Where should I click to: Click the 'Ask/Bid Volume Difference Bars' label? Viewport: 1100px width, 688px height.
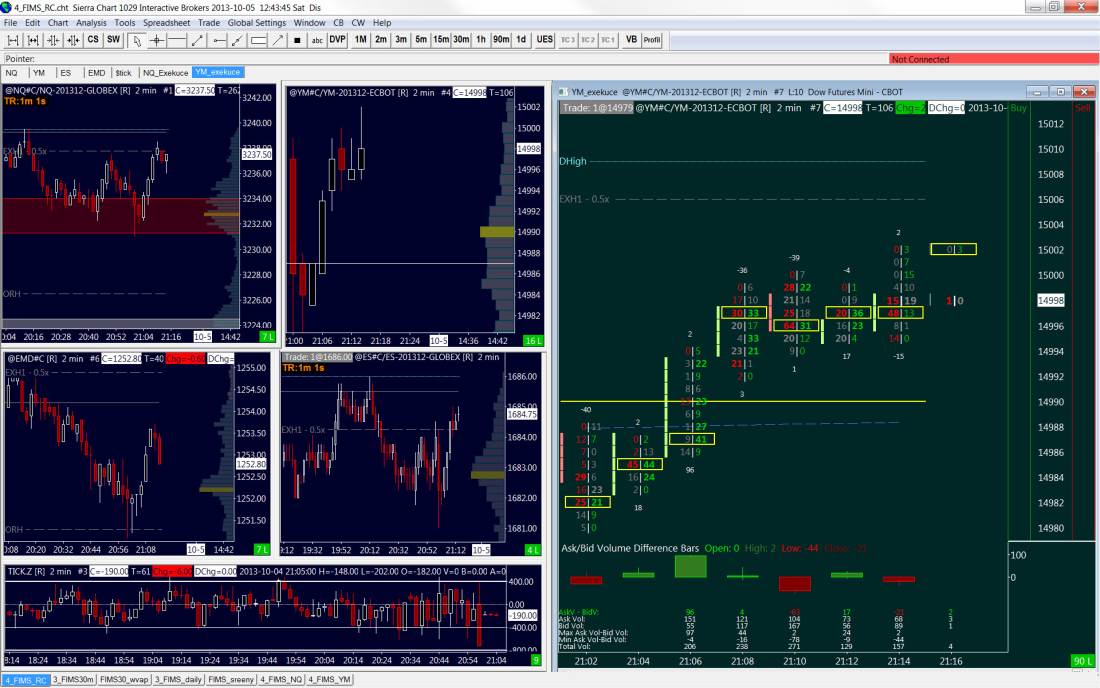coord(630,548)
